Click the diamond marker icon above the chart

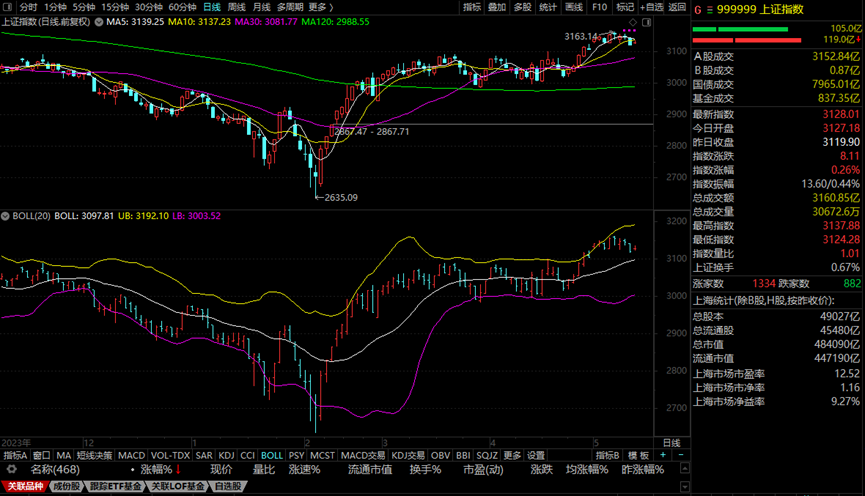coord(633,22)
